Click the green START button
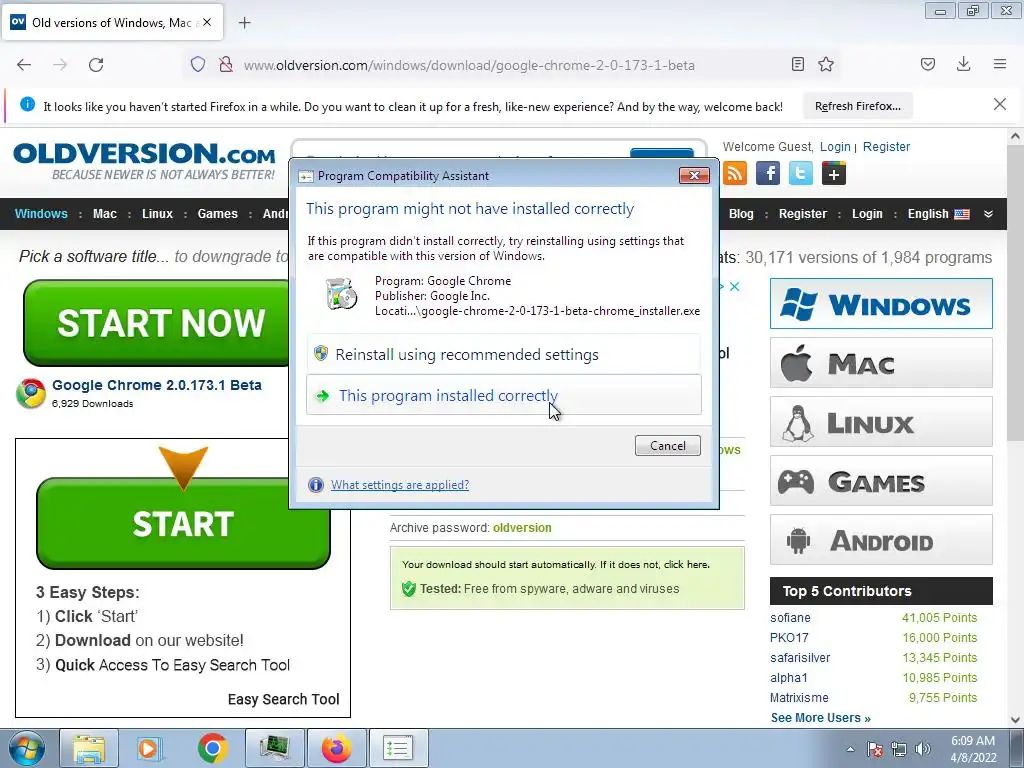The image size is (1024, 768). point(183,524)
